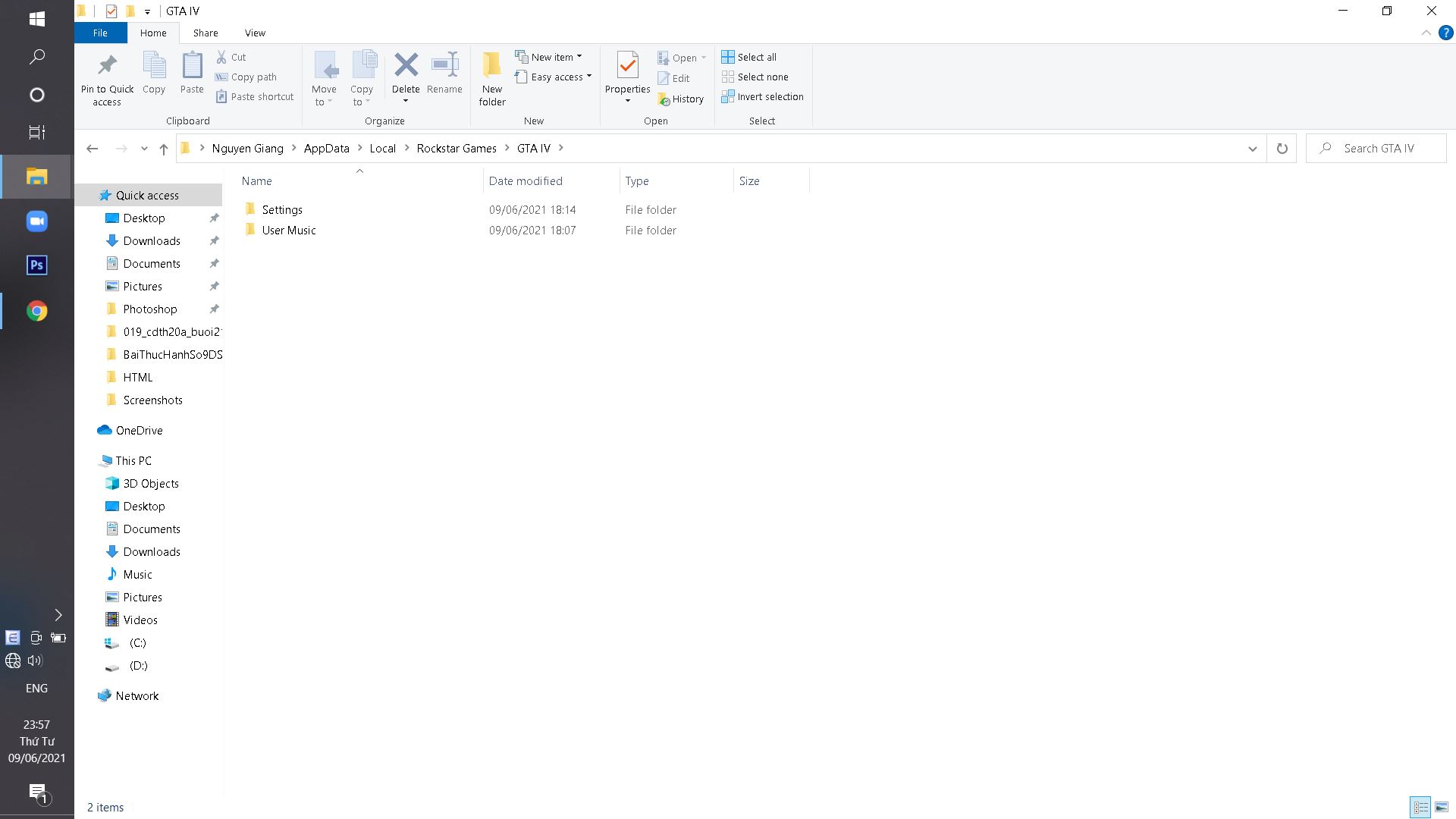Screen dimensions: 1456x819
Task: Click Local in address path
Action: [x=383, y=149]
